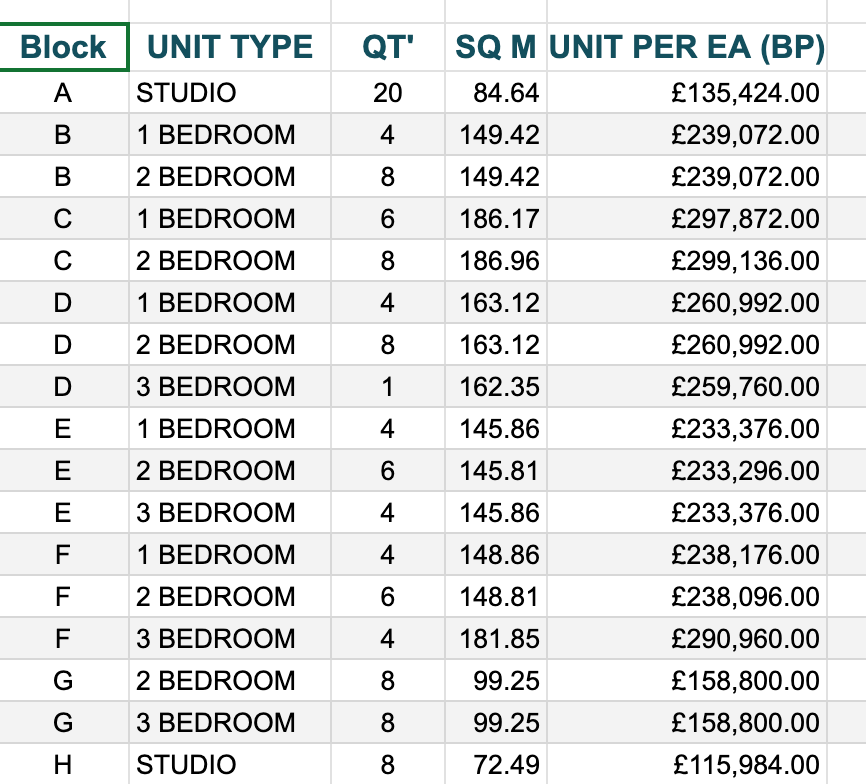Select the cell with value 162.35

499,387
